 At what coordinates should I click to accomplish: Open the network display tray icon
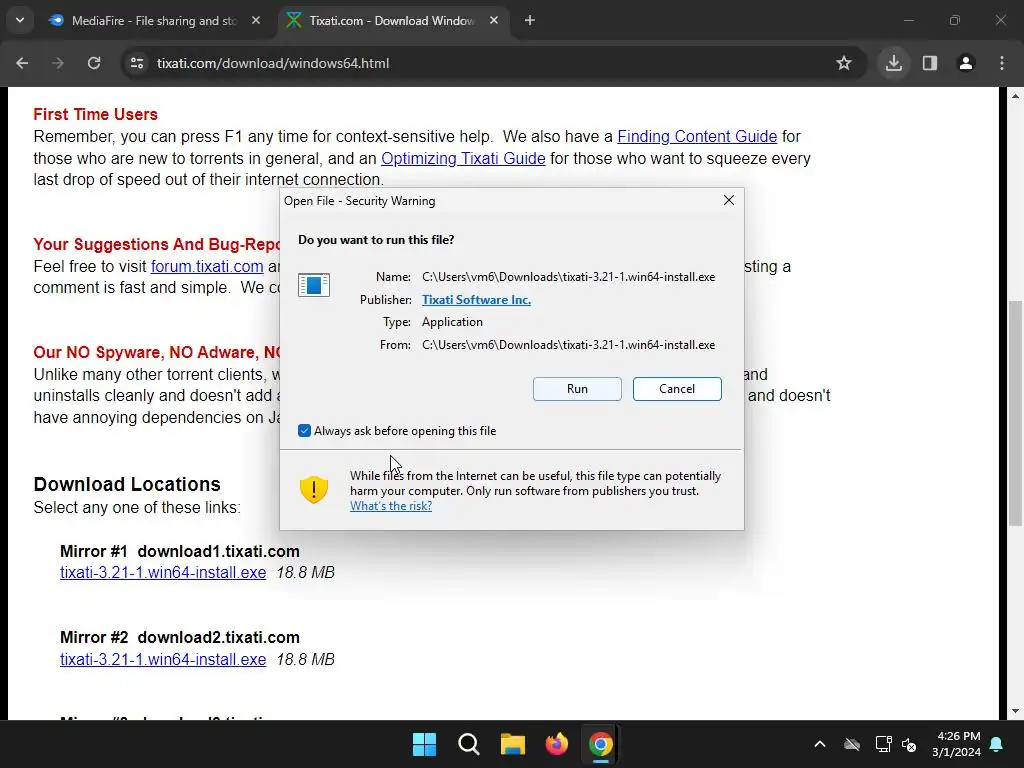(x=883, y=744)
